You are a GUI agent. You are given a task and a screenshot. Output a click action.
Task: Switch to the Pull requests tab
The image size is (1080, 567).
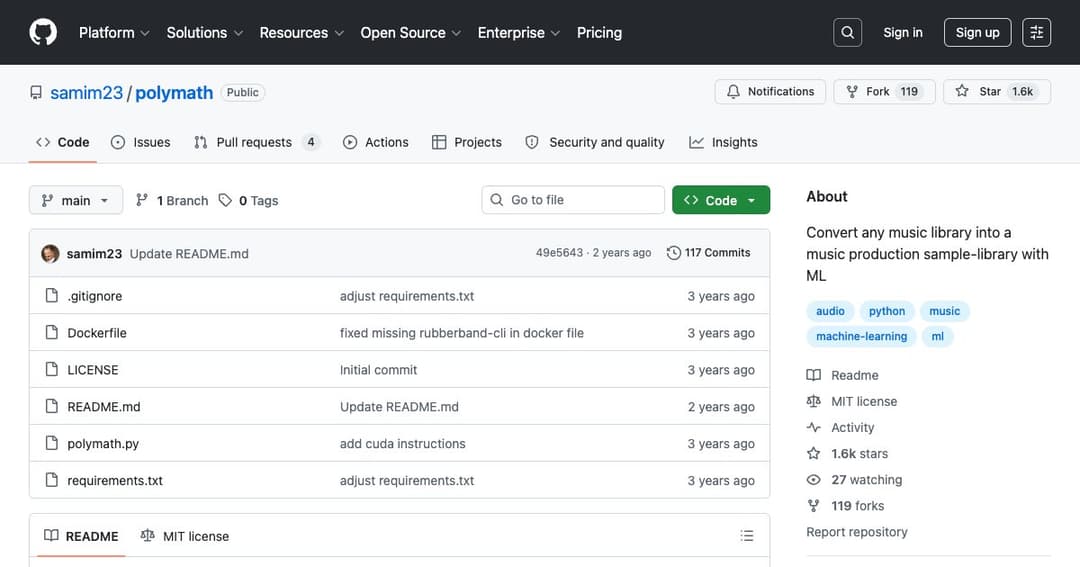tap(257, 142)
